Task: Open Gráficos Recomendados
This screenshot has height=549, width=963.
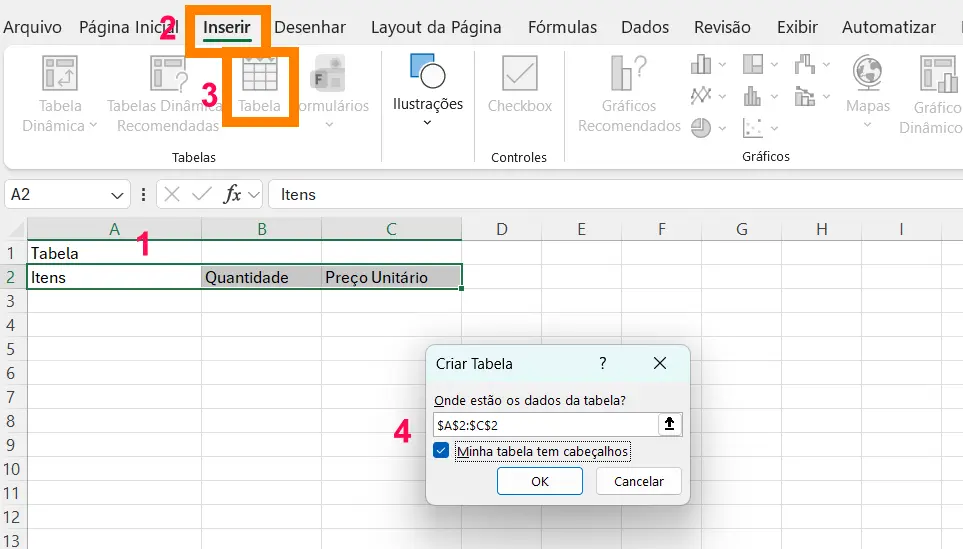Action: [x=629, y=72]
